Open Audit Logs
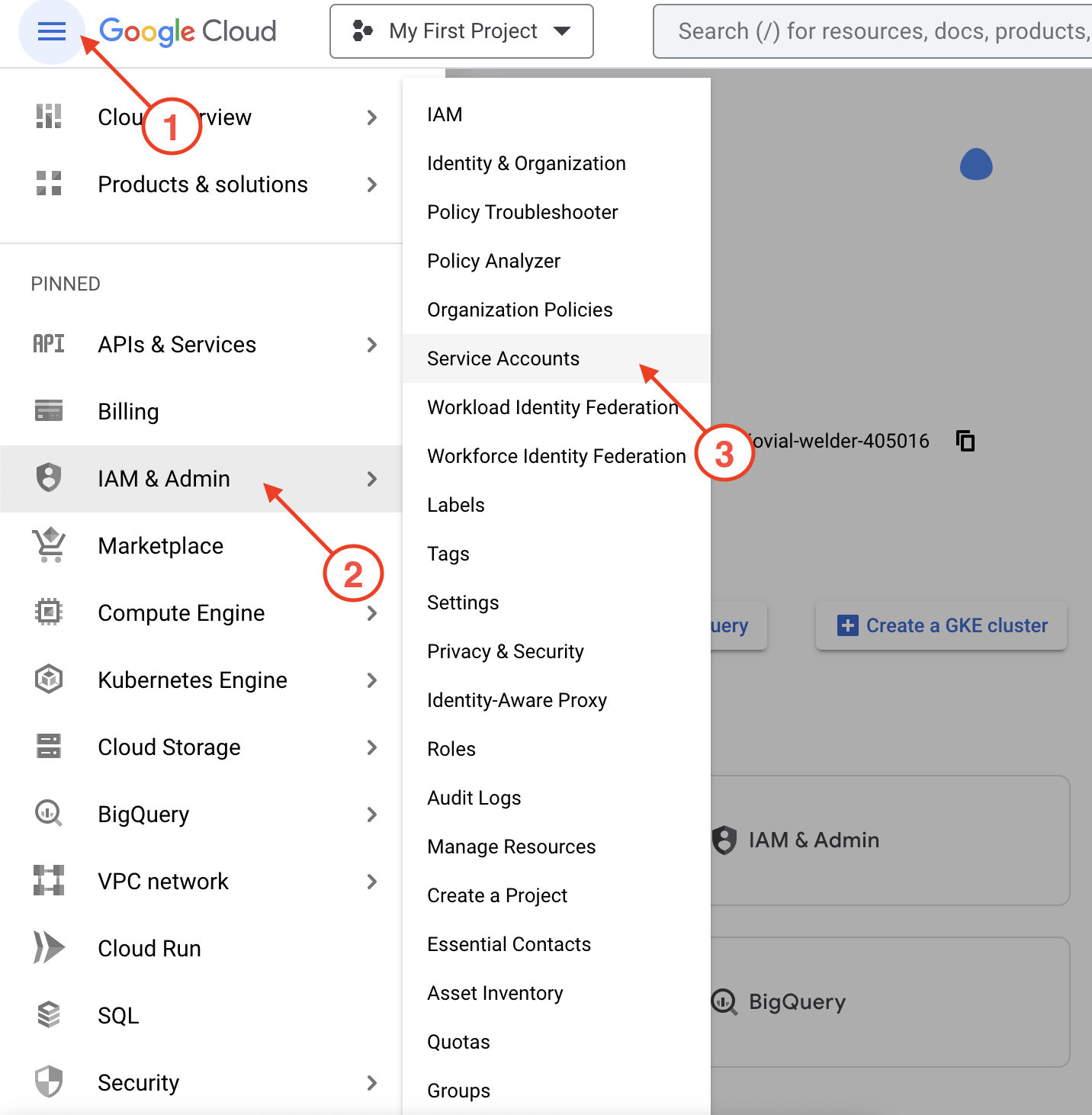 [557, 798]
